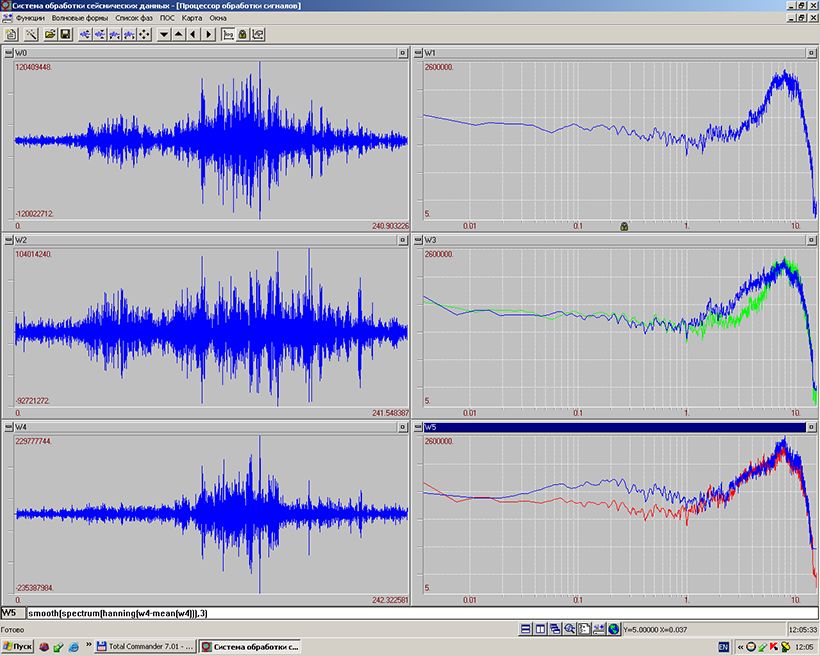Viewport: 820px width, 656px height.
Task: Open the Функции menu
Action: click(x=30, y=18)
